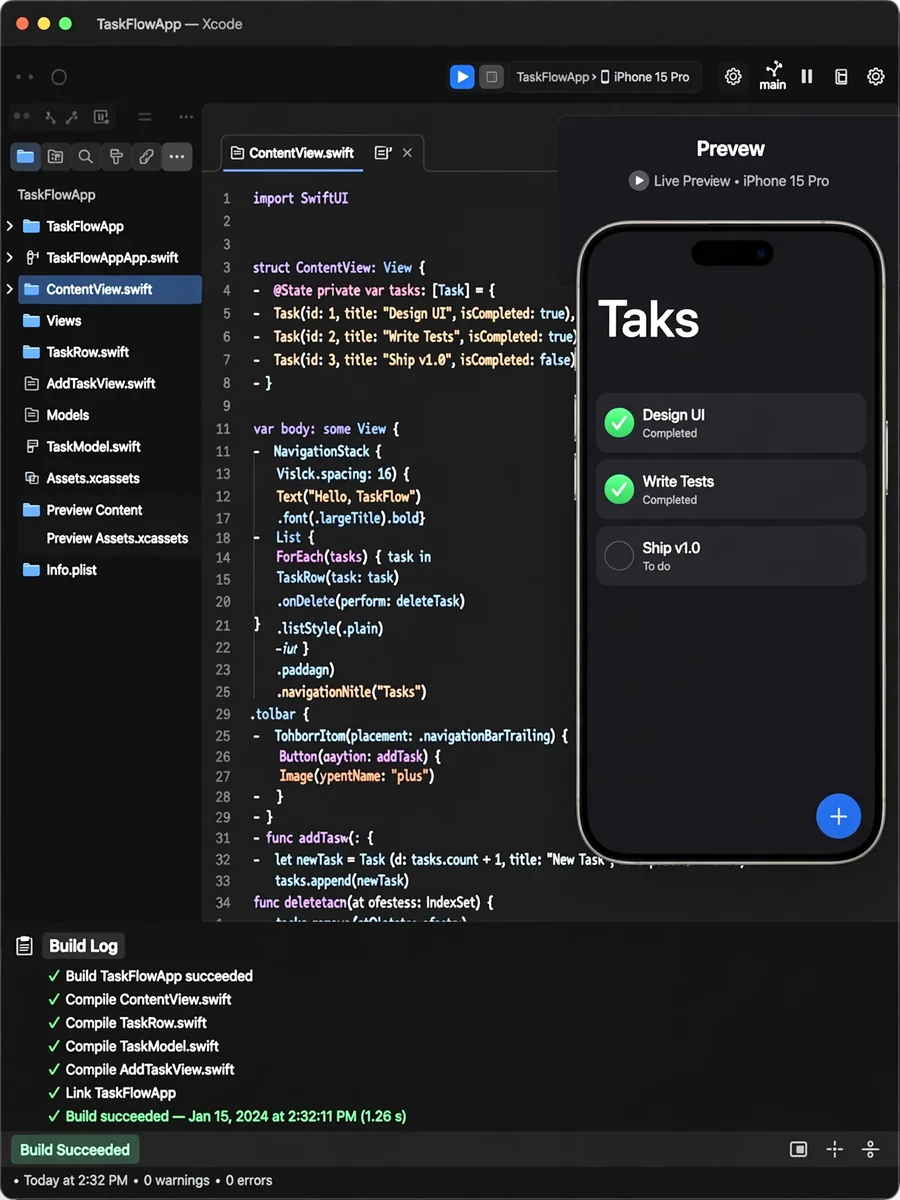Select the Ship v1.0 task row
The width and height of the screenshot is (900, 1200).
(730, 555)
